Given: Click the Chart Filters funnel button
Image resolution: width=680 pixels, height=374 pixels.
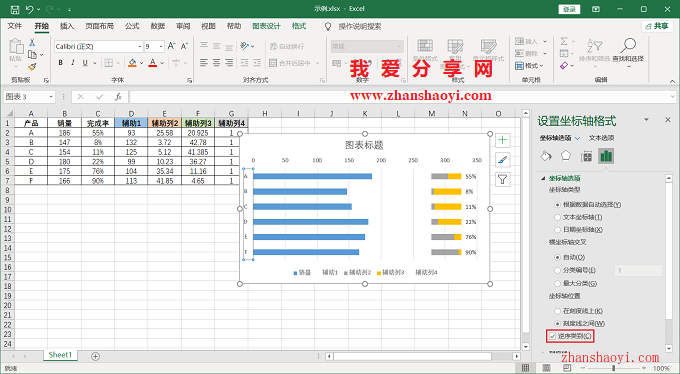Looking at the screenshot, I should 502,179.
